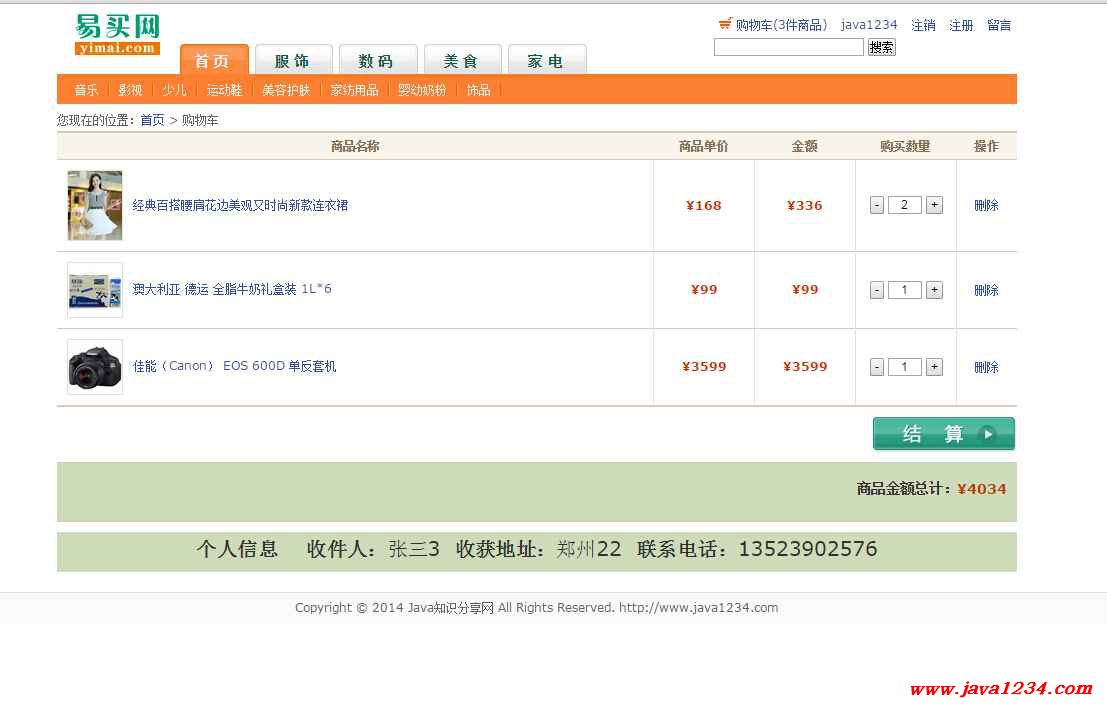
Task: Open the Canon camera thumbnail
Action: tap(95, 367)
